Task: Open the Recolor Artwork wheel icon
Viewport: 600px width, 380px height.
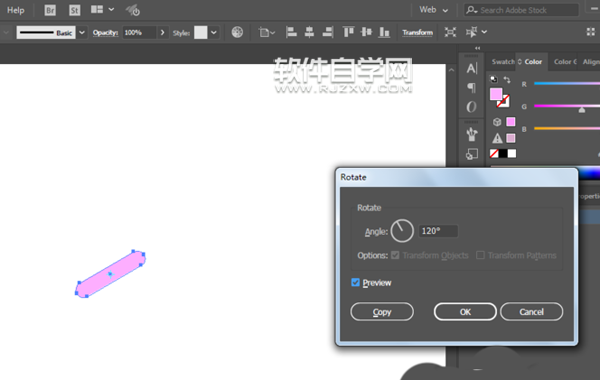Action: coord(237,32)
